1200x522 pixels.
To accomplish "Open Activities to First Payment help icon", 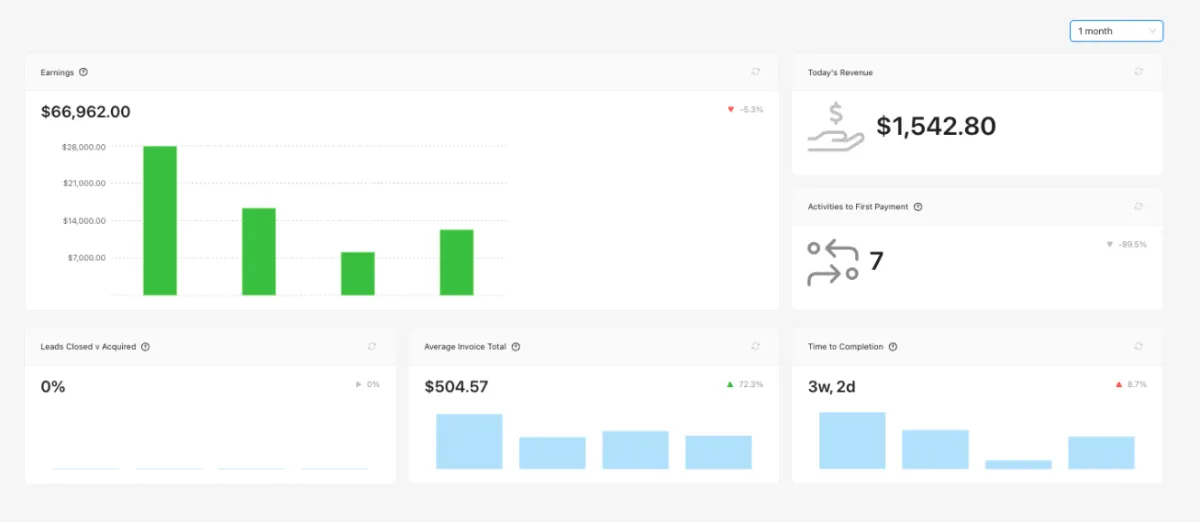I will pyautogui.click(x=918, y=207).
